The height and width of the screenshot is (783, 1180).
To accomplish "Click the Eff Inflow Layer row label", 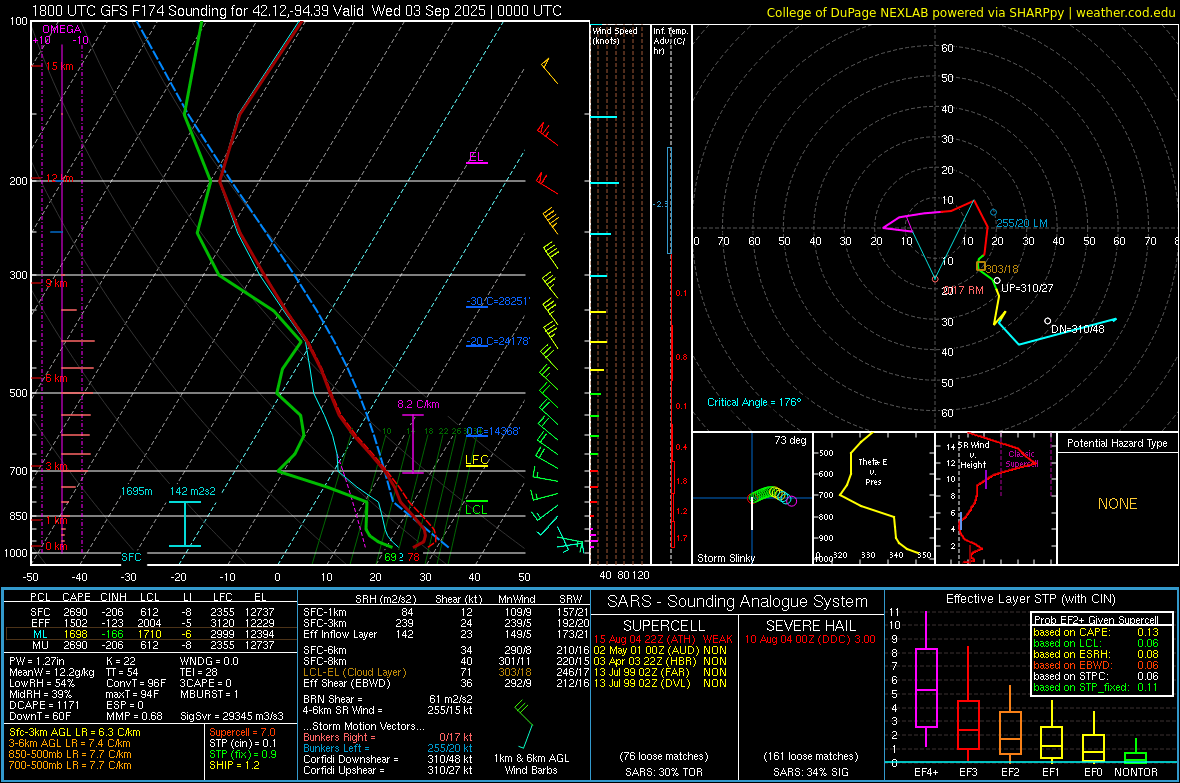I will [340, 634].
